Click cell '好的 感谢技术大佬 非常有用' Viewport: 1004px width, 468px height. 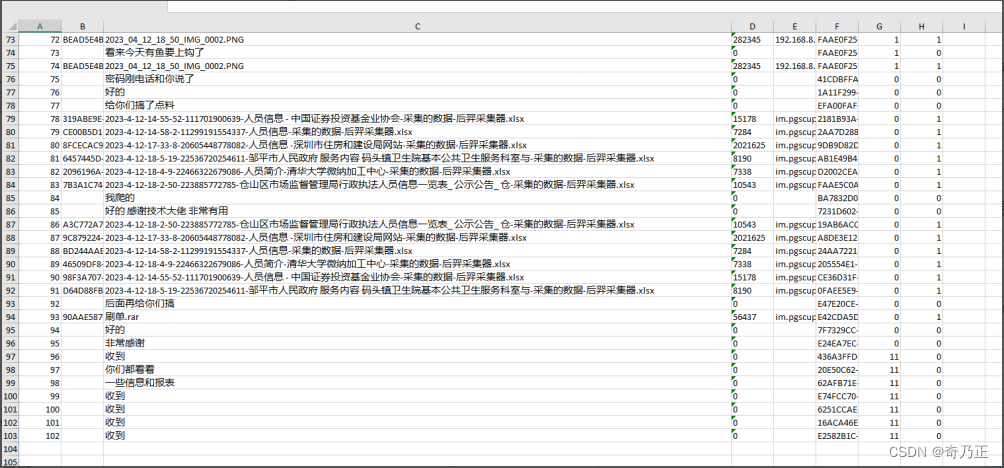pos(417,211)
